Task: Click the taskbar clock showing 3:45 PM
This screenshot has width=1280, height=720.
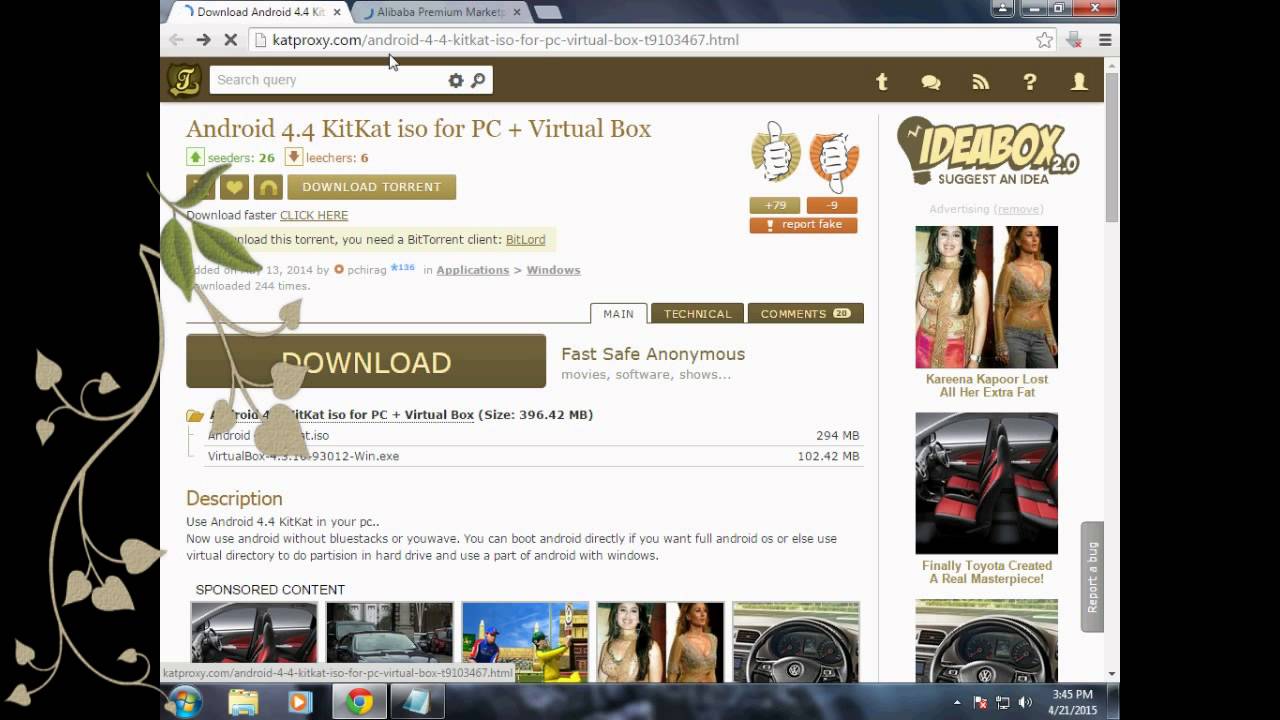Action: point(1072,702)
